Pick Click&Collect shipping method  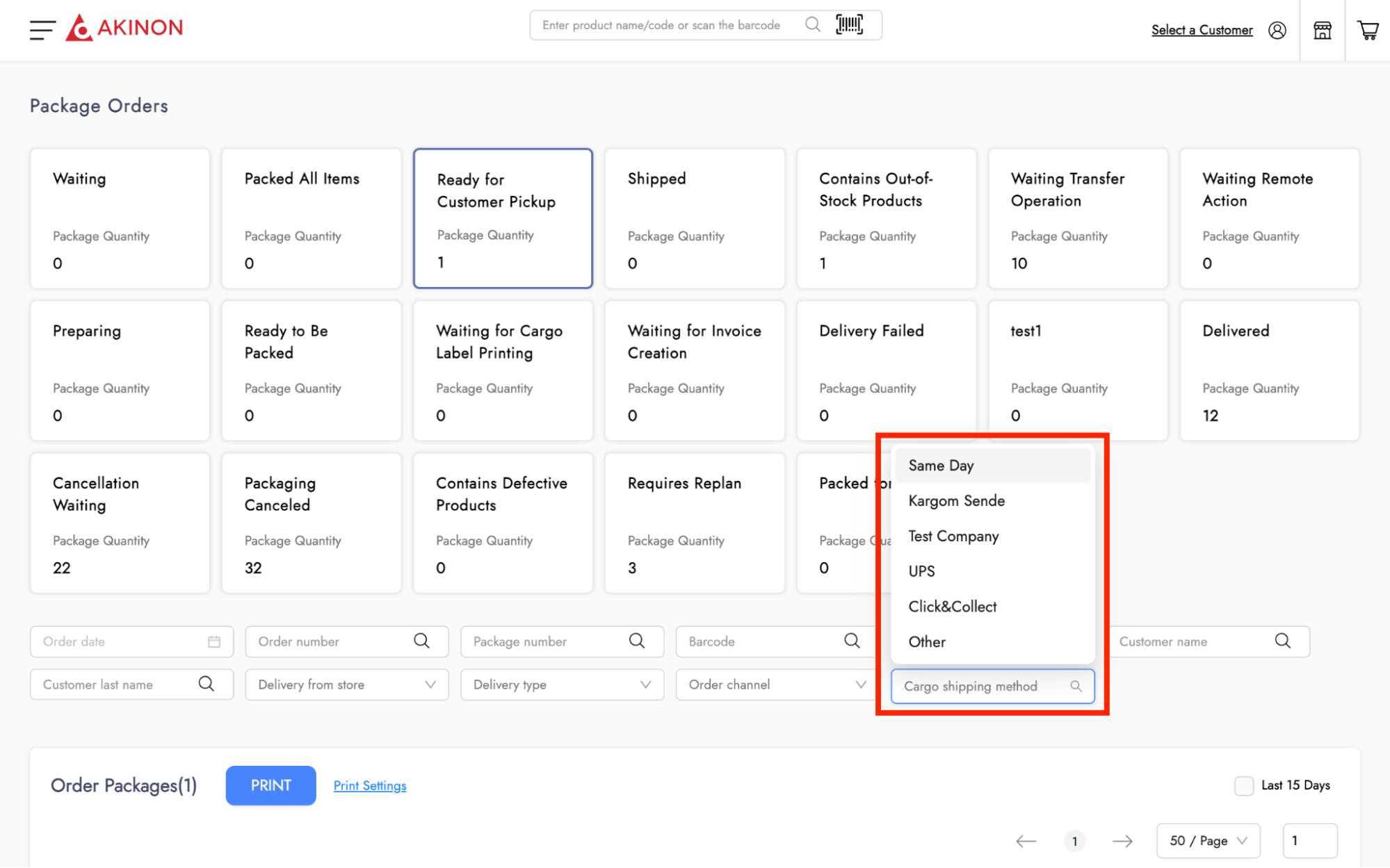pyautogui.click(x=952, y=607)
